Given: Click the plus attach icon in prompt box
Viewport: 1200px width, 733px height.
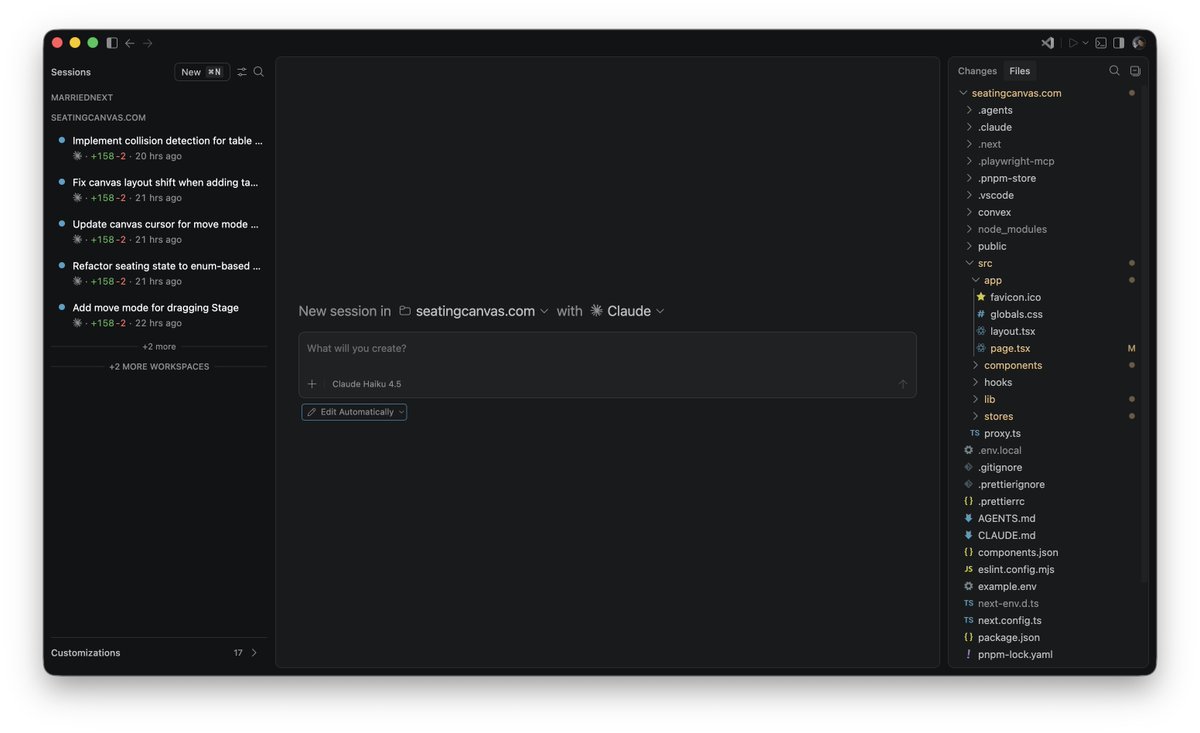Looking at the screenshot, I should point(312,384).
